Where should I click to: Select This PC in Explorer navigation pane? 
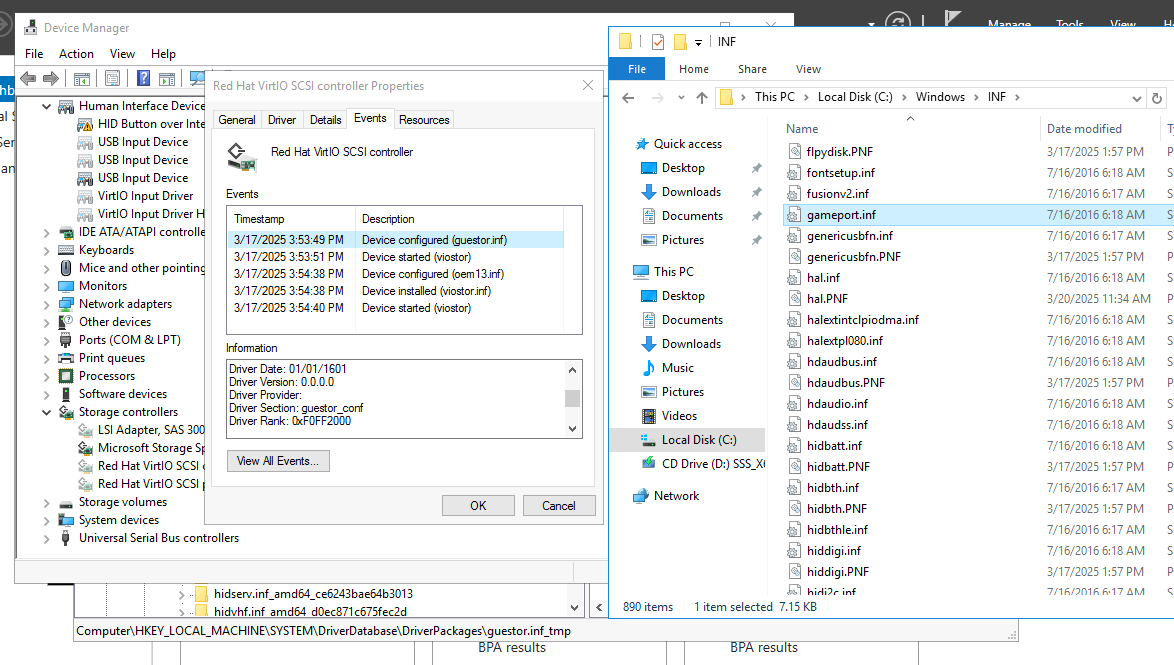pos(673,272)
